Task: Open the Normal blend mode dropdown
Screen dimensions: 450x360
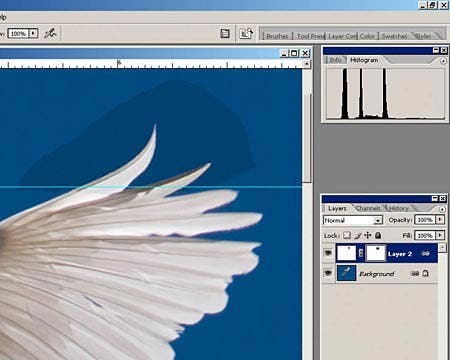Action: [x=353, y=220]
